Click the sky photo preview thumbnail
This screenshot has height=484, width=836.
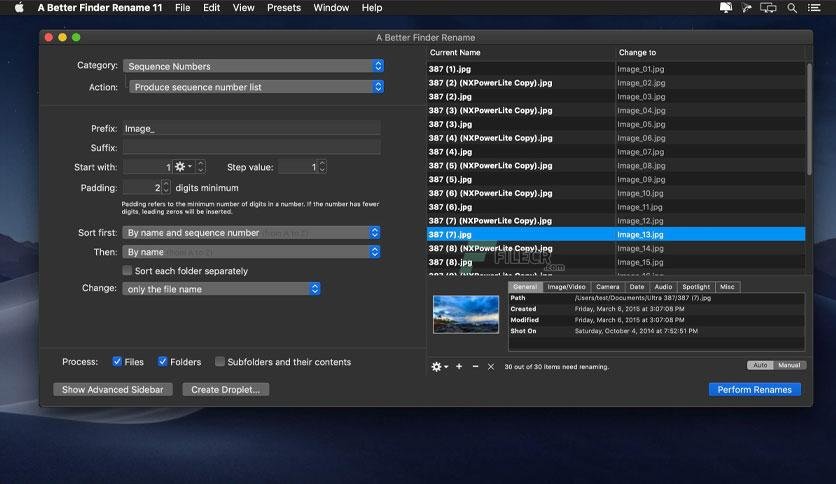tap(466, 314)
